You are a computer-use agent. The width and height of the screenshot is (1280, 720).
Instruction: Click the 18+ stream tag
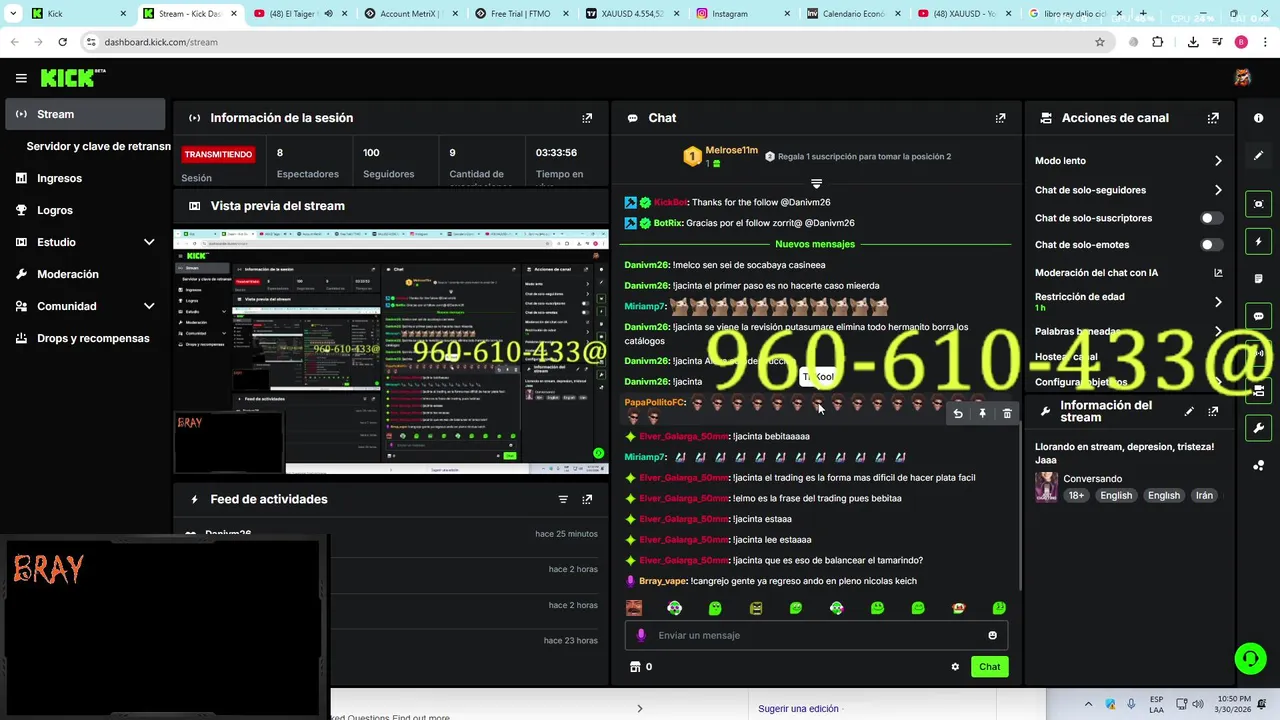pyautogui.click(x=1076, y=496)
